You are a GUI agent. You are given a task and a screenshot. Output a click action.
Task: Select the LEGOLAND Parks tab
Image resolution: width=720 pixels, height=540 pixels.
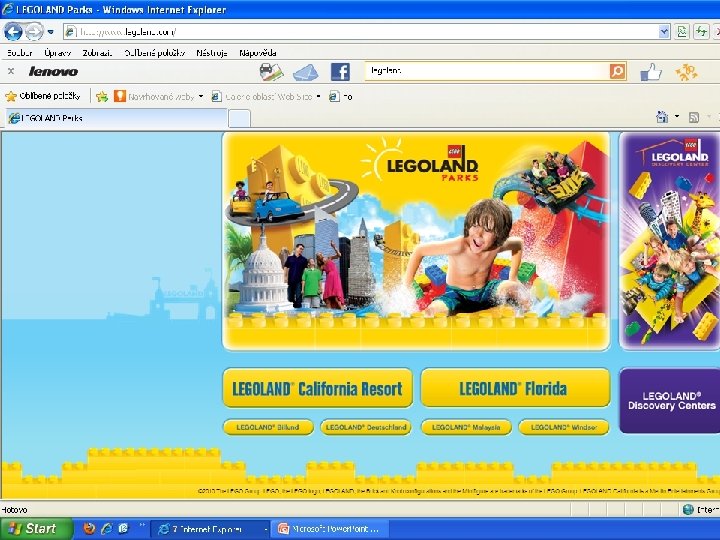116,118
